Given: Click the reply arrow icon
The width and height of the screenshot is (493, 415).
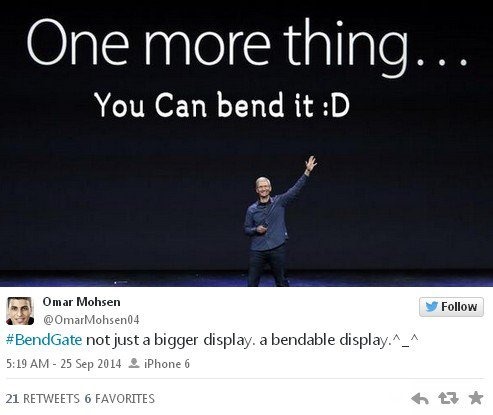Looking at the screenshot, I should pos(420,398).
